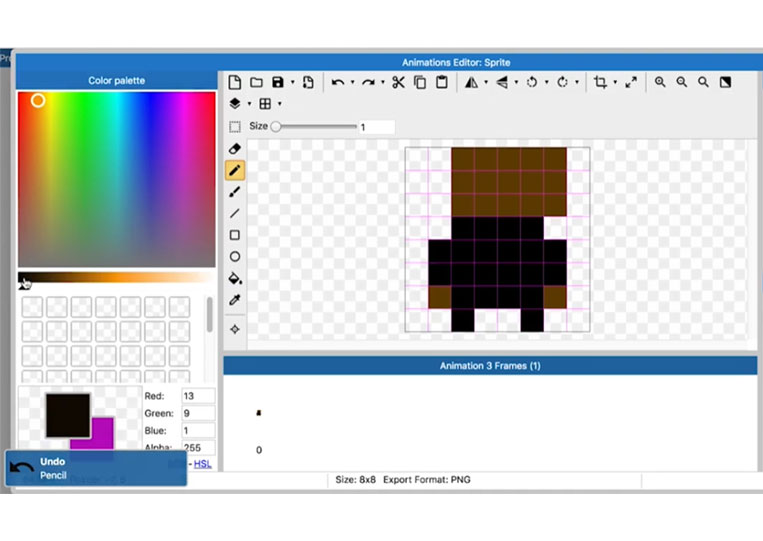Screen dimensions: 763x541
Task: Copy the selection with the copy icon
Action: [x=420, y=82]
